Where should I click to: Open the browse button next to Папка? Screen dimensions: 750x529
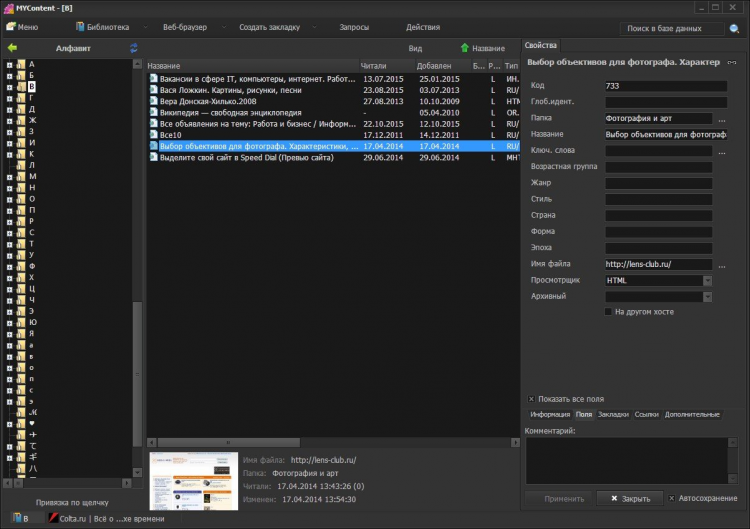point(721,118)
